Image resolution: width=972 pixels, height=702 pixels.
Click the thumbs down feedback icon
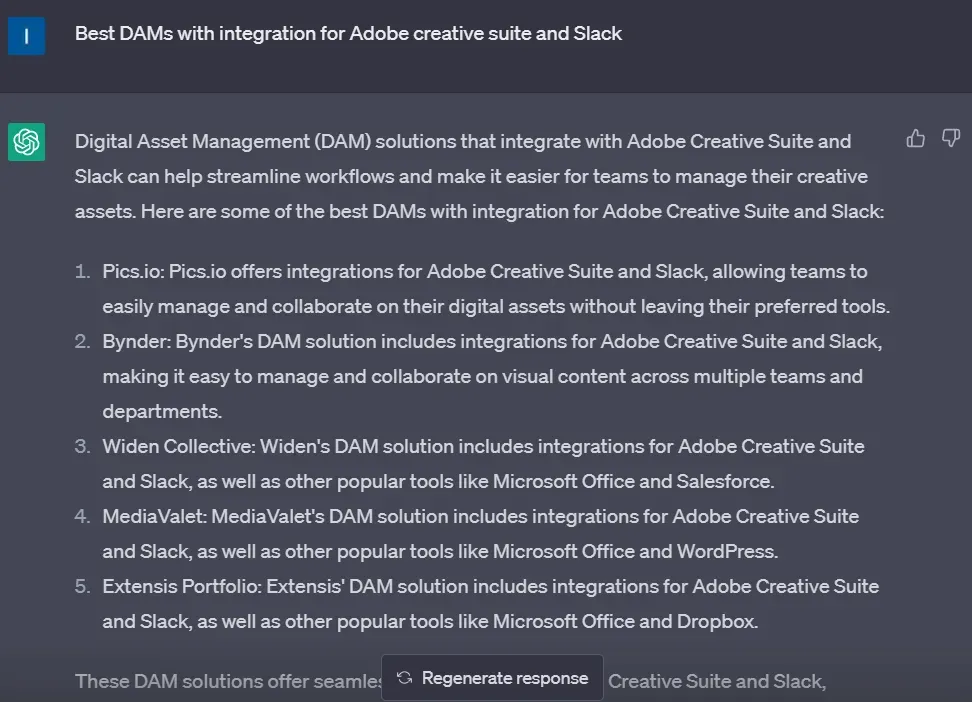951,139
